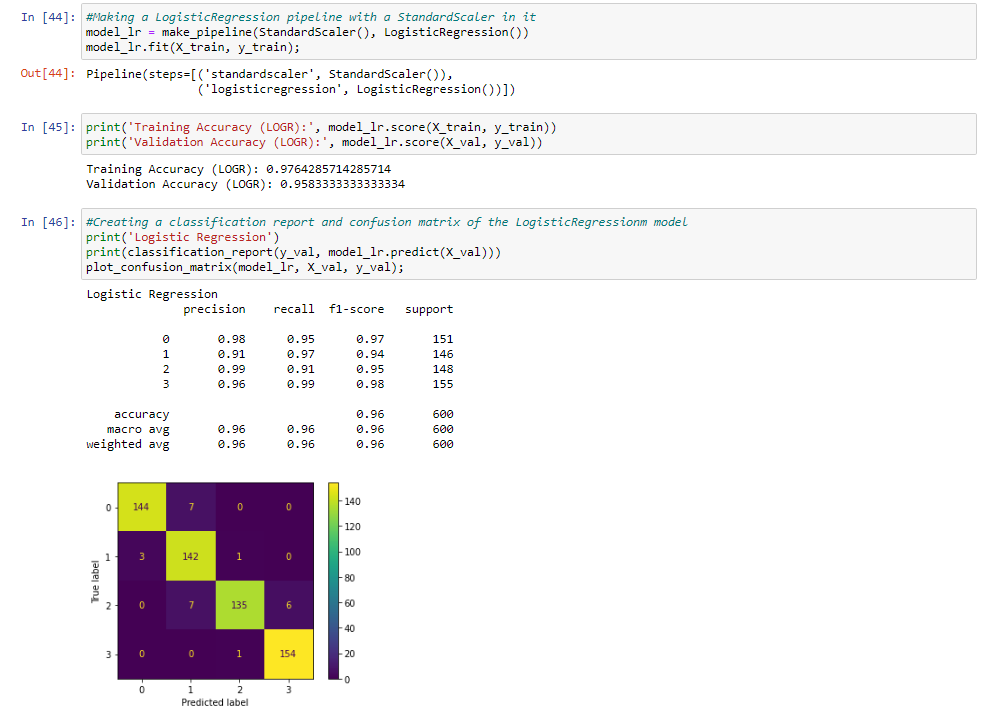Click the confusion matrix cell showing 3
990x717 pixels.
click(x=142, y=556)
